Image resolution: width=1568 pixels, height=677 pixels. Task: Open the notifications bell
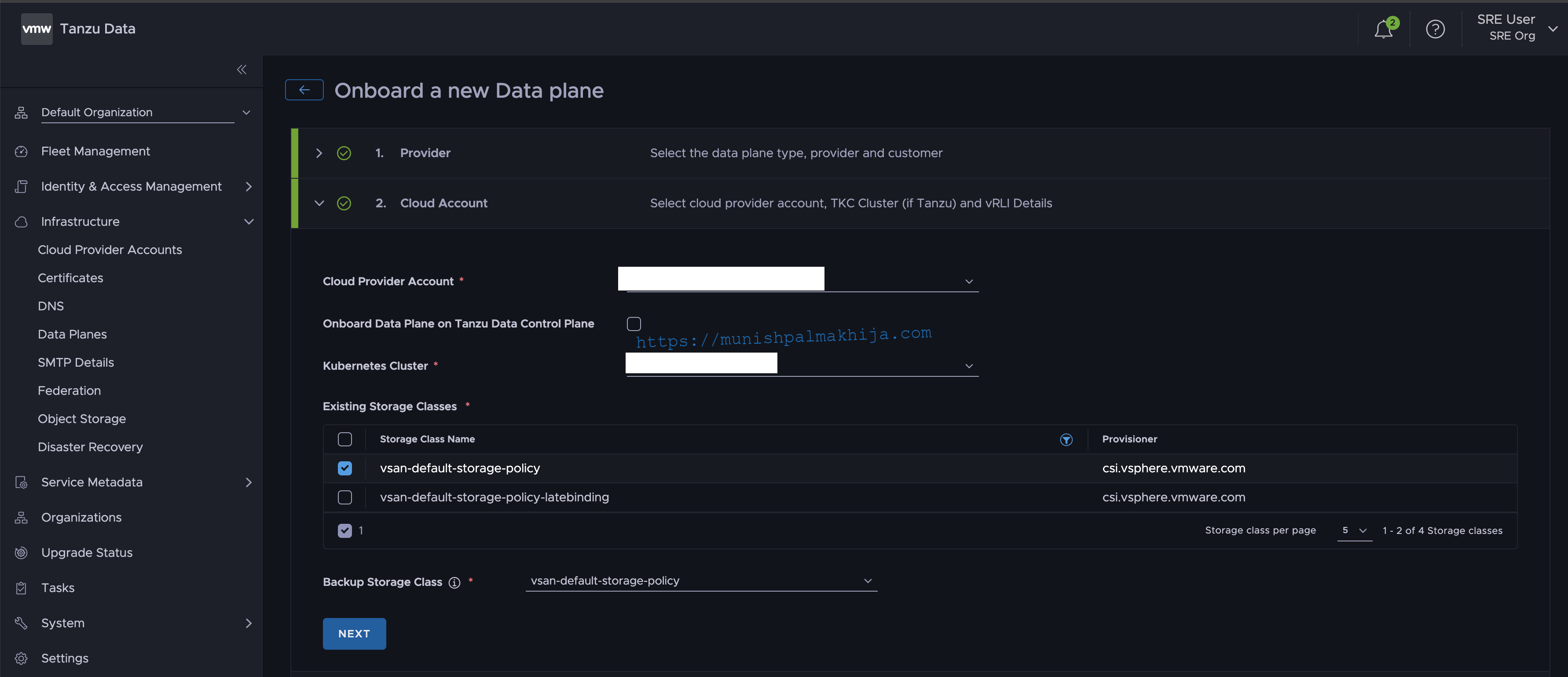point(1384,29)
